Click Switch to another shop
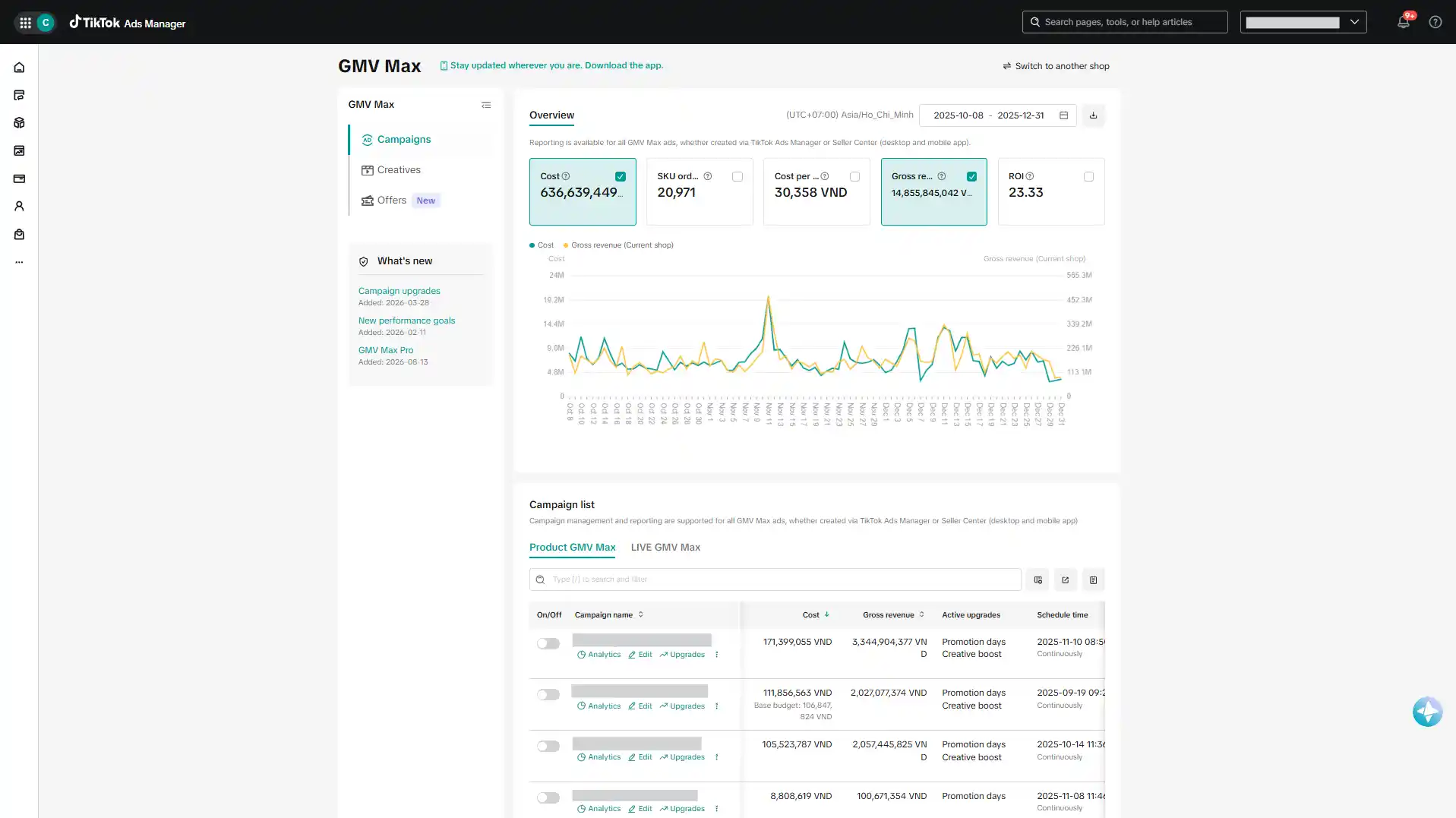The height and width of the screenshot is (818, 1456). point(1056,66)
